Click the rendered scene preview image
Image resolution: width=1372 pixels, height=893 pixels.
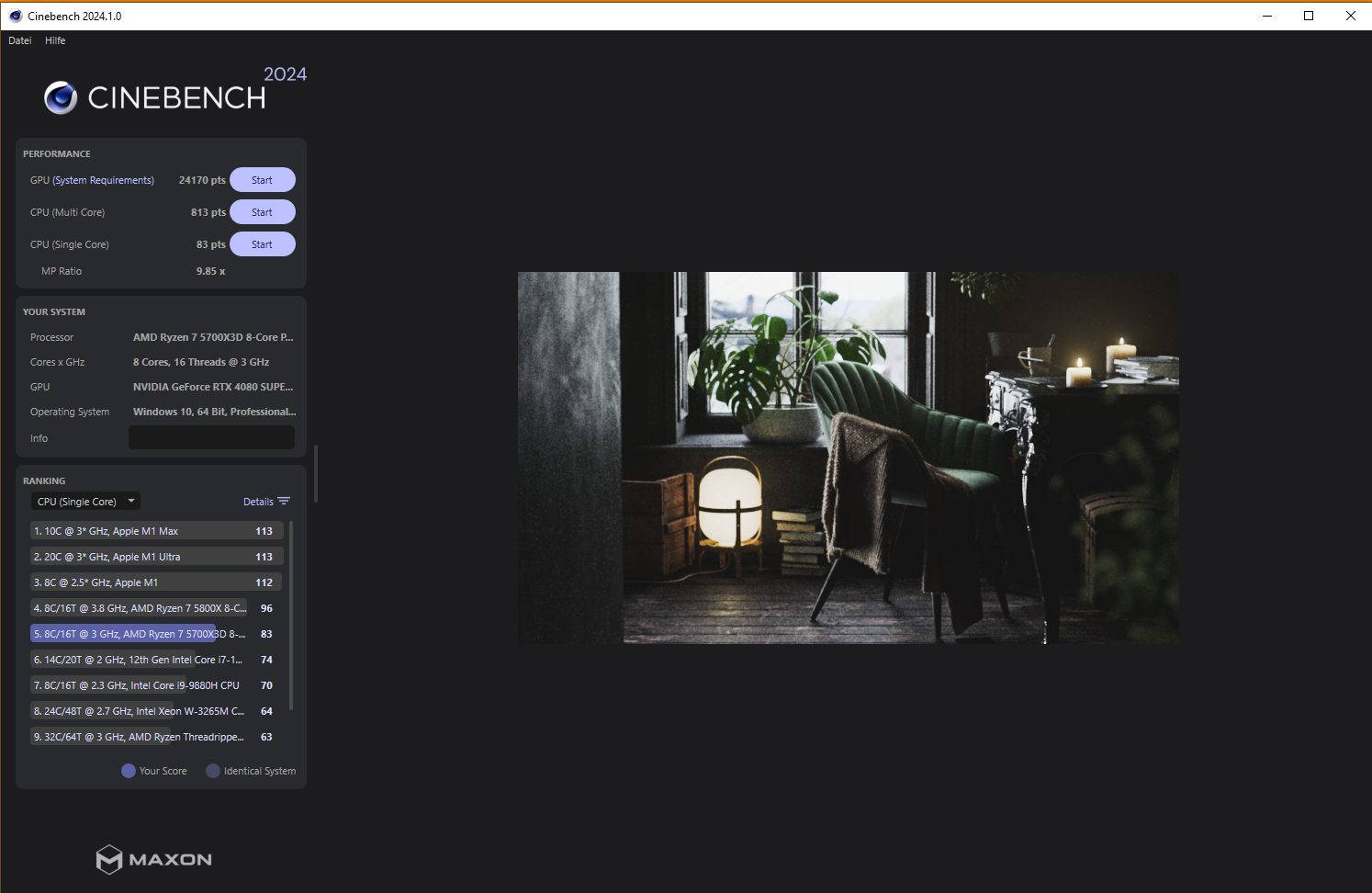(848, 457)
